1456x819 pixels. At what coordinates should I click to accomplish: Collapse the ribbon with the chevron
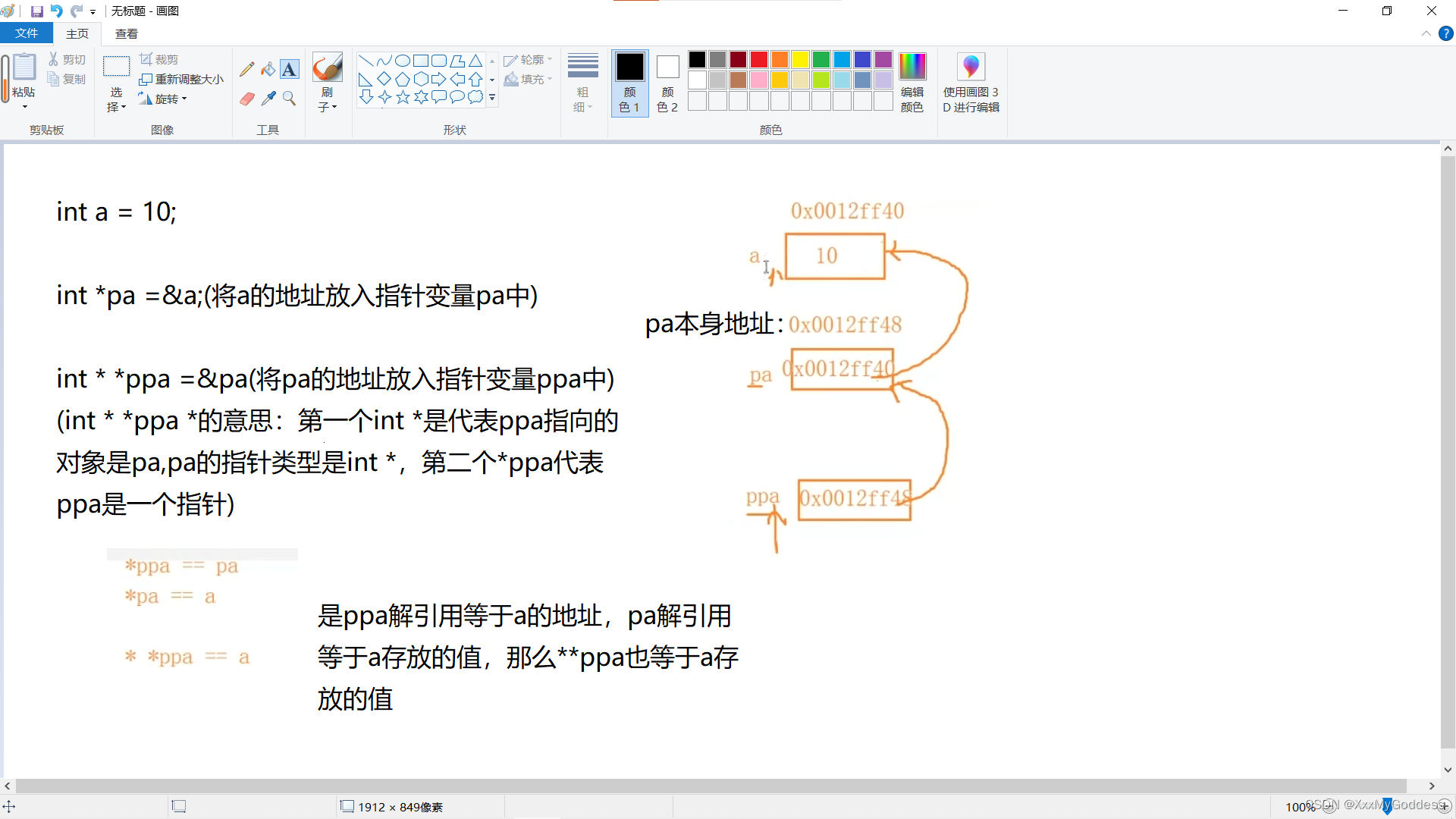[x=1426, y=33]
